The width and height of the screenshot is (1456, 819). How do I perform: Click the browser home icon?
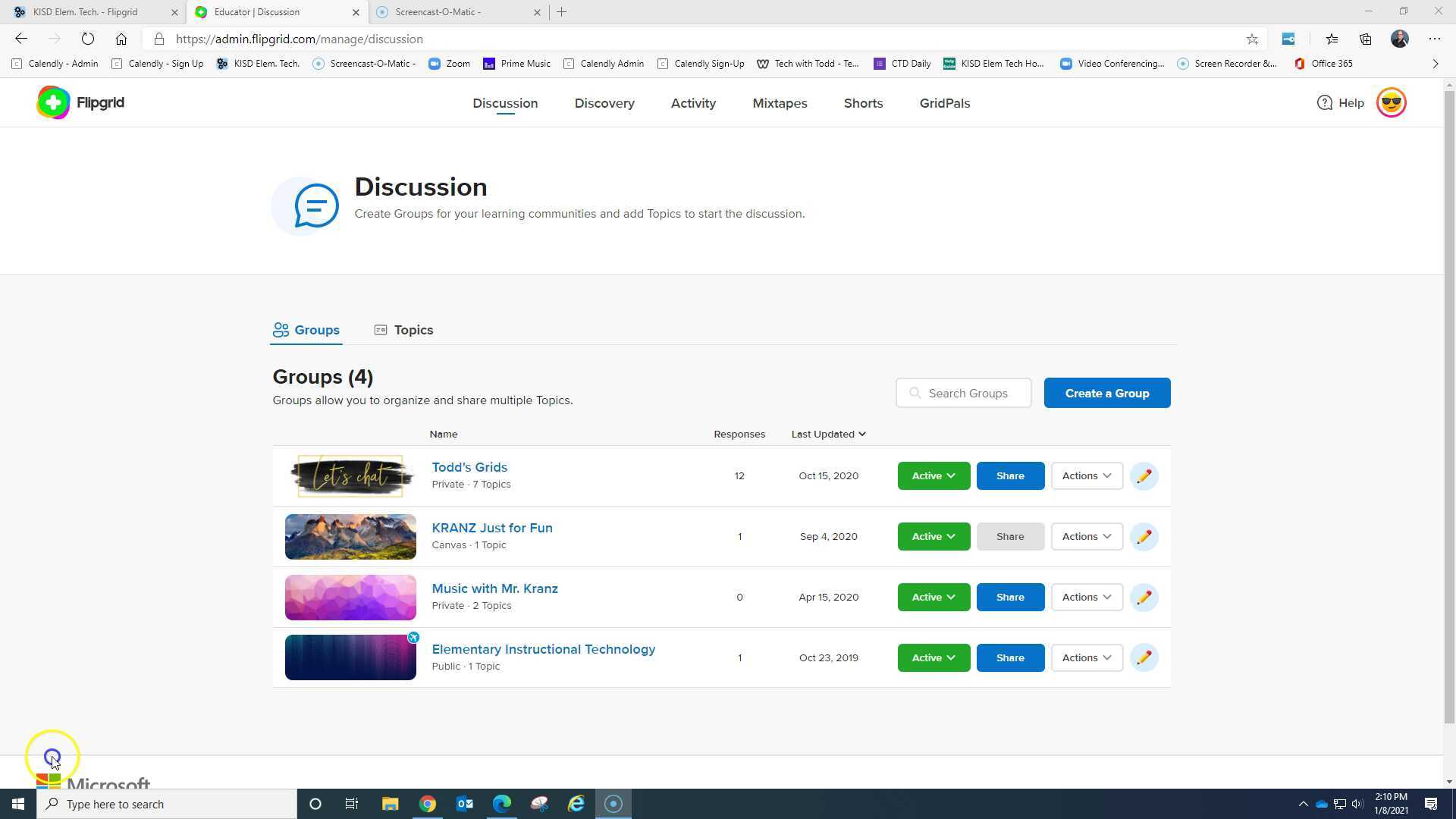pyautogui.click(x=121, y=39)
